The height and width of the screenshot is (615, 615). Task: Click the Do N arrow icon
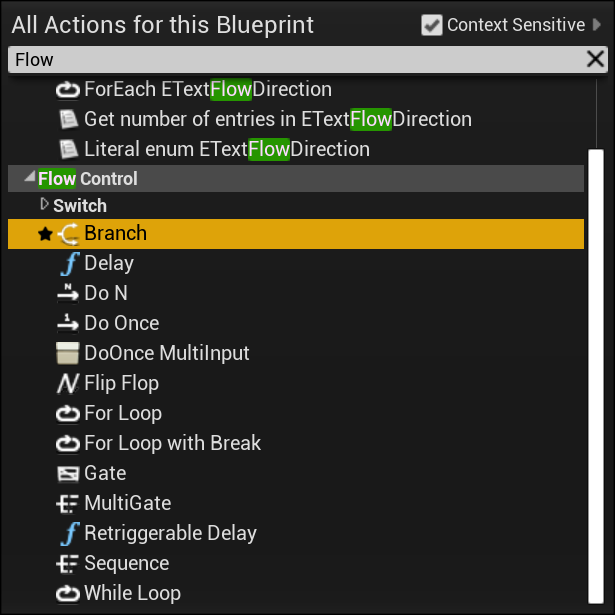[68, 293]
